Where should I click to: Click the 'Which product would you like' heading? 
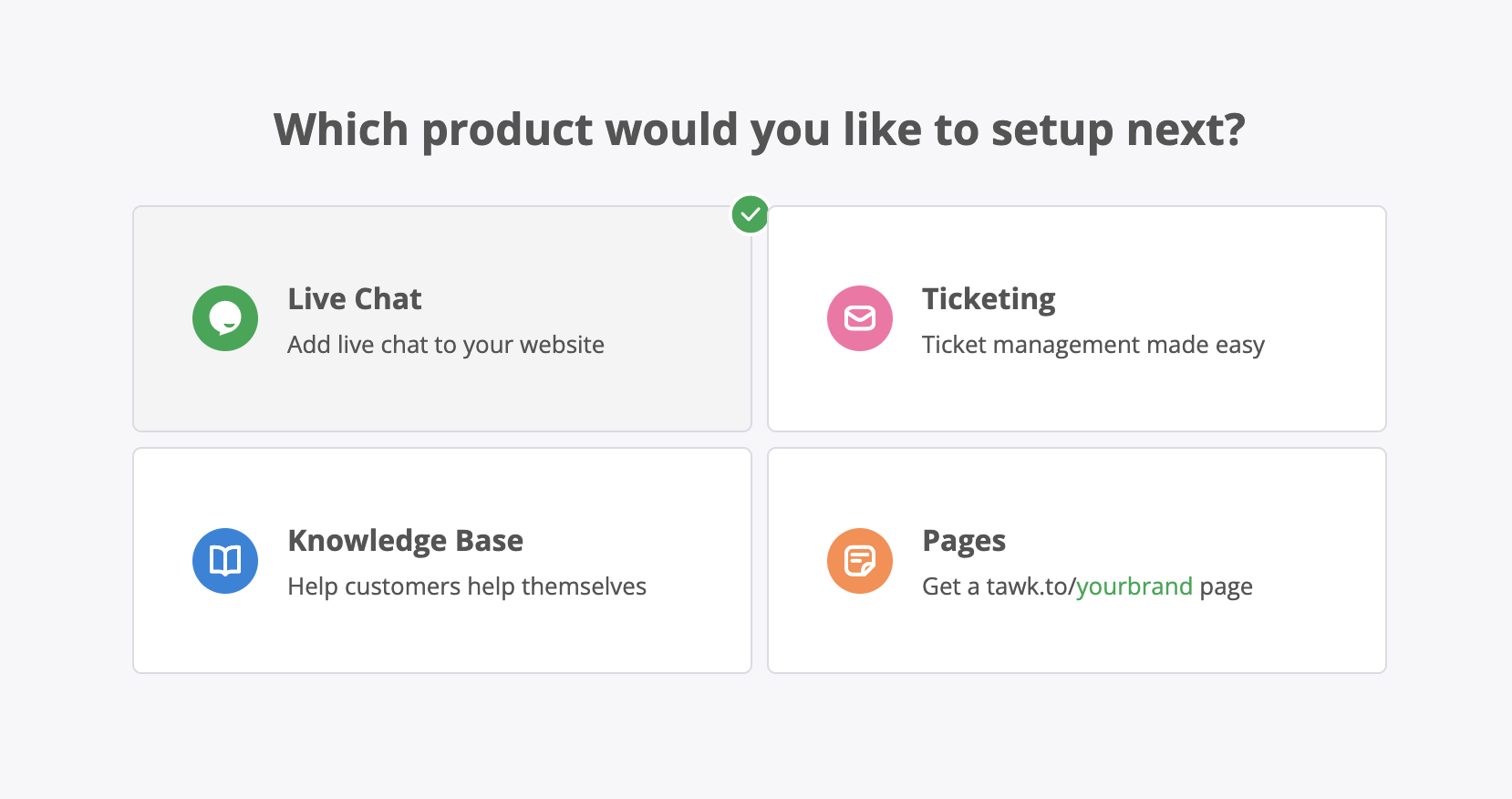click(760, 130)
